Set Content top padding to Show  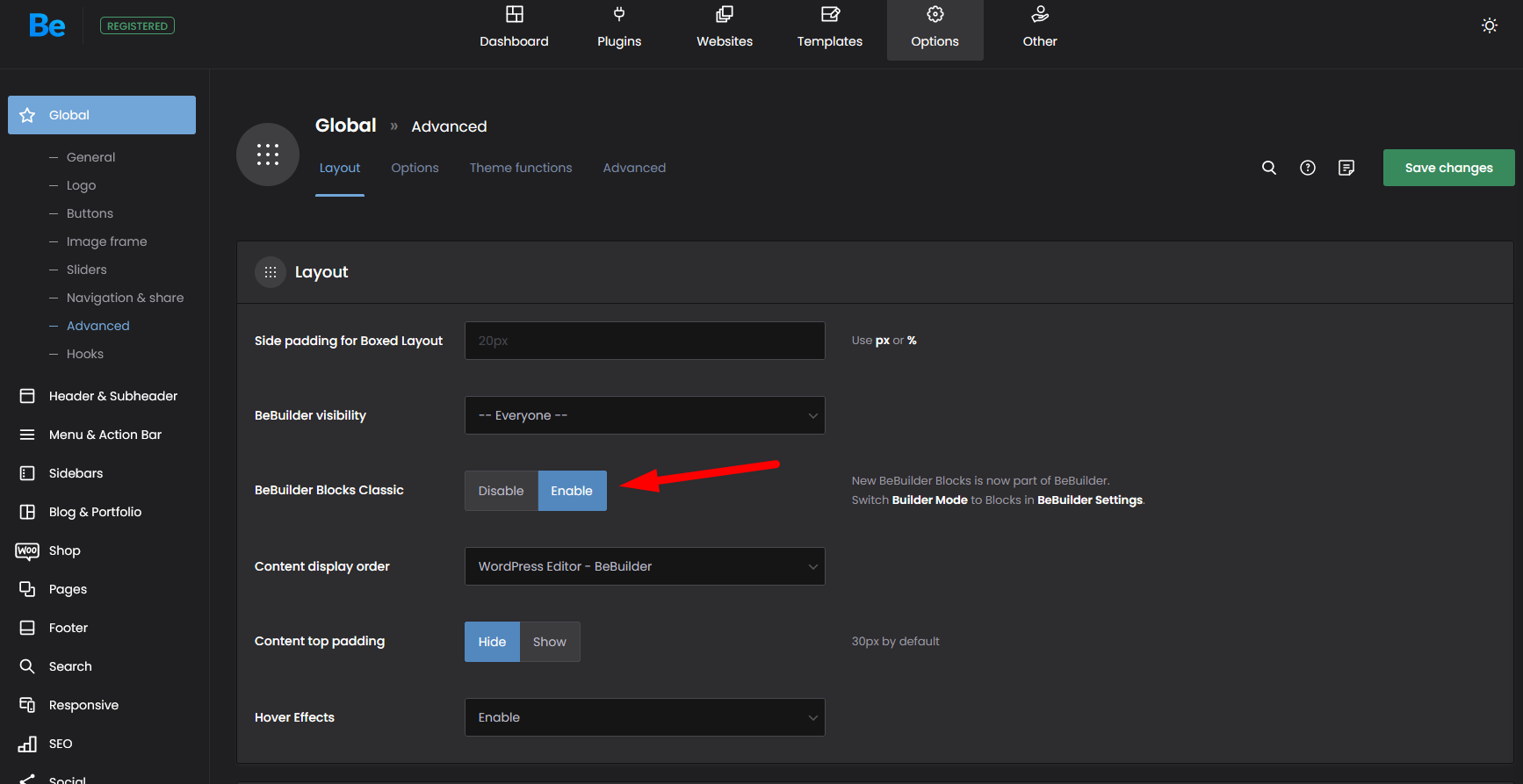click(550, 642)
